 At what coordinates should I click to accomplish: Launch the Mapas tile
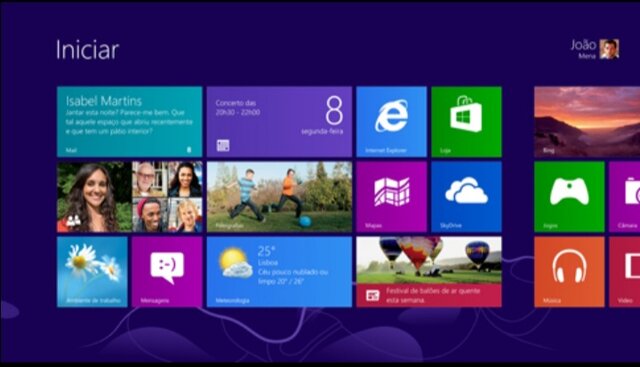tap(391, 197)
